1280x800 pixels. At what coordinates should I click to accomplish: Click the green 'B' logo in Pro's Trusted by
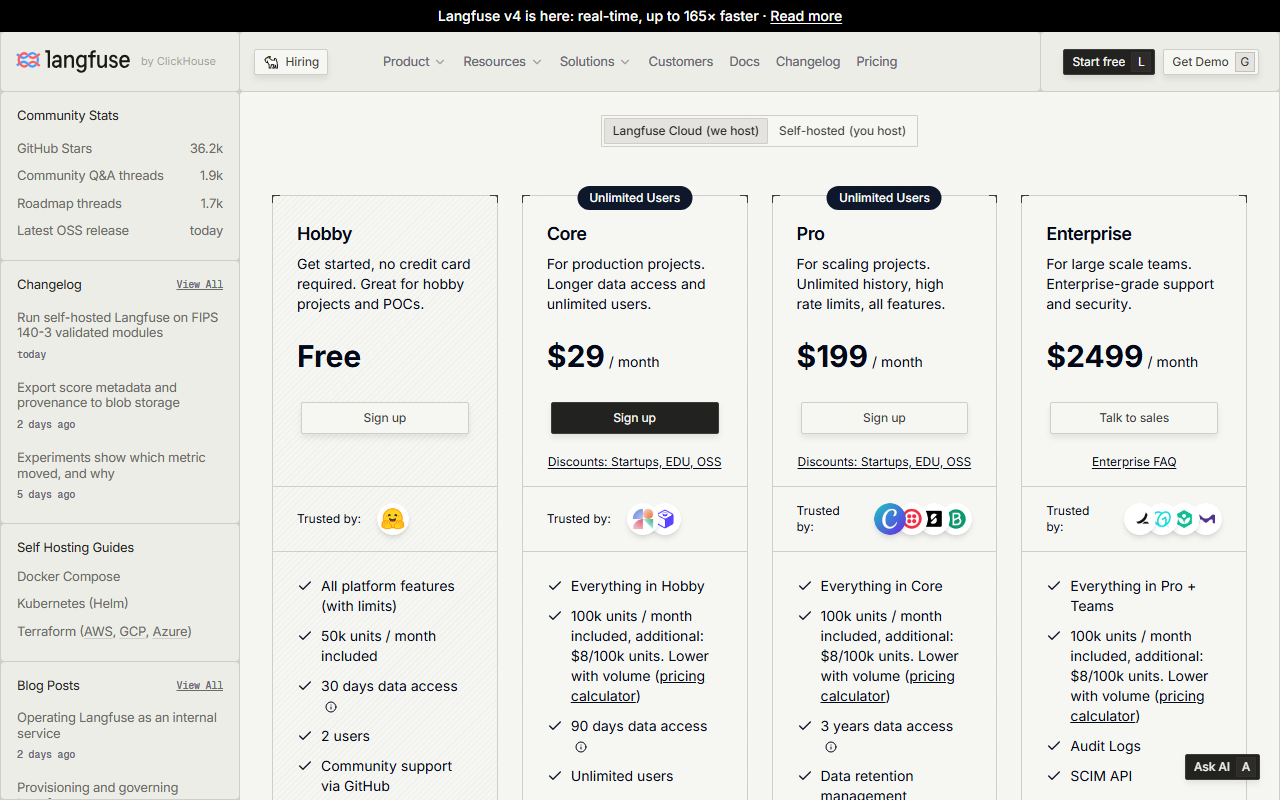[957, 519]
